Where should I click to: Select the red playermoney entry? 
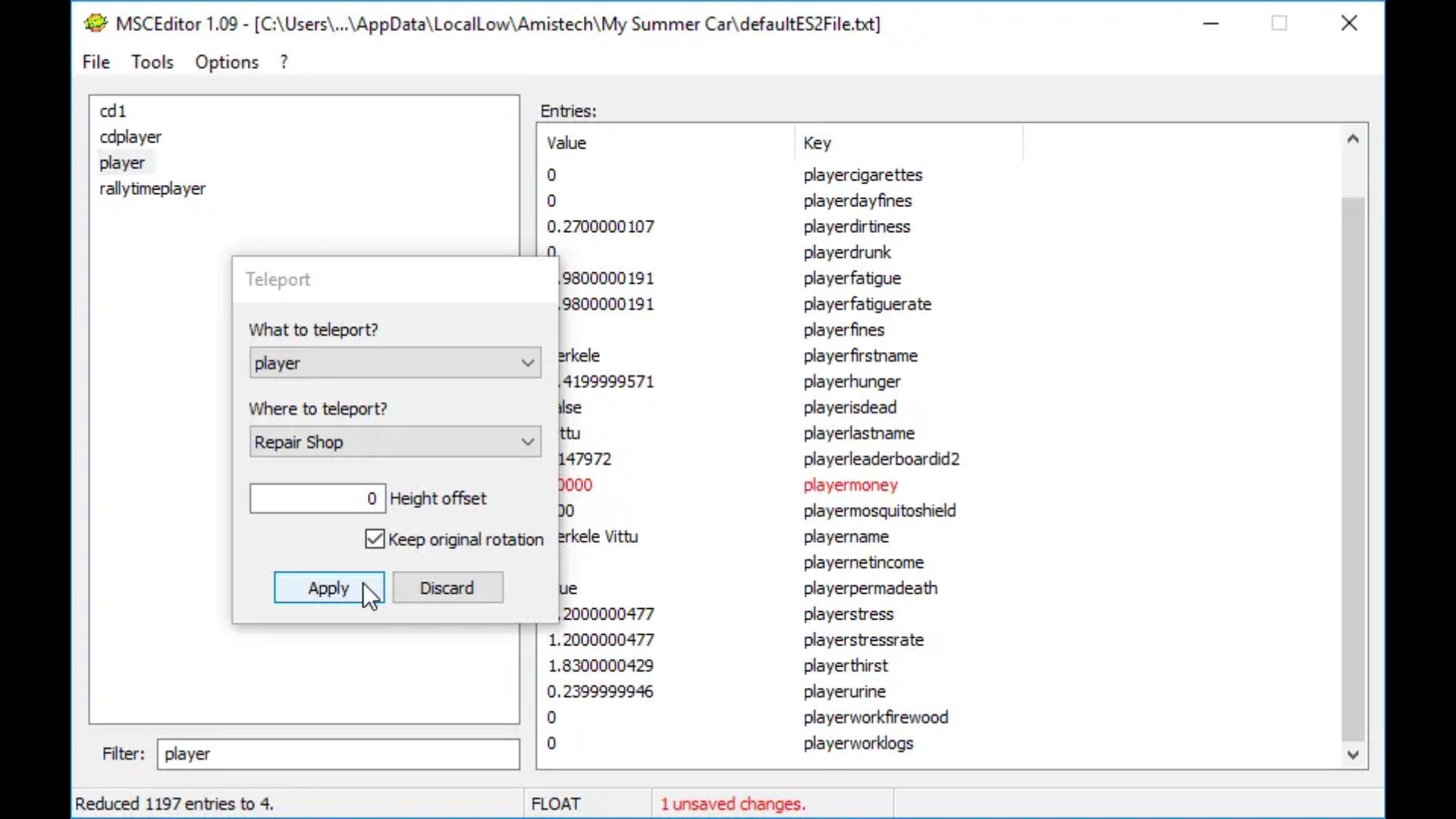coord(850,485)
